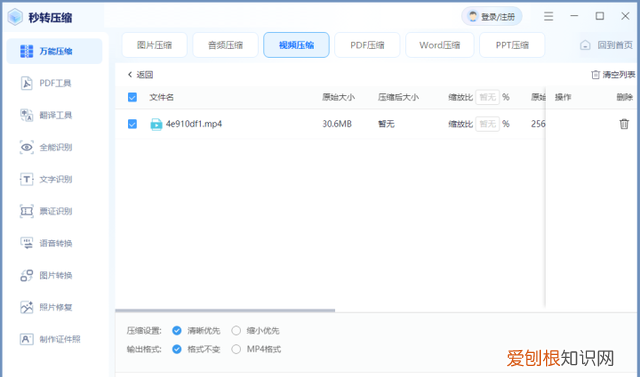The width and height of the screenshot is (640, 377).
Task: Click the 返回 back link
Action: click(140, 75)
